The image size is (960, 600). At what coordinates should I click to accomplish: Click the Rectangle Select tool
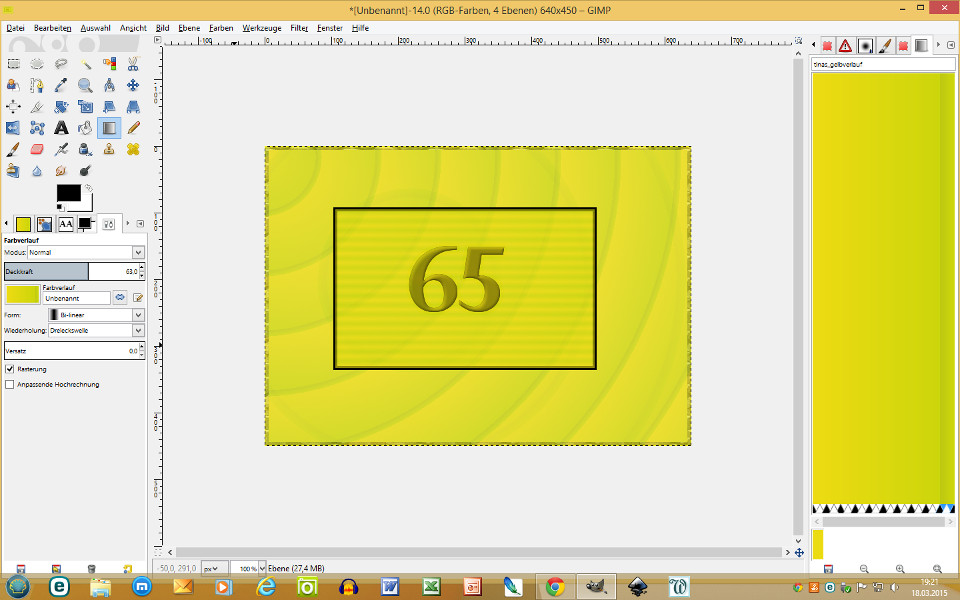pyautogui.click(x=13, y=63)
